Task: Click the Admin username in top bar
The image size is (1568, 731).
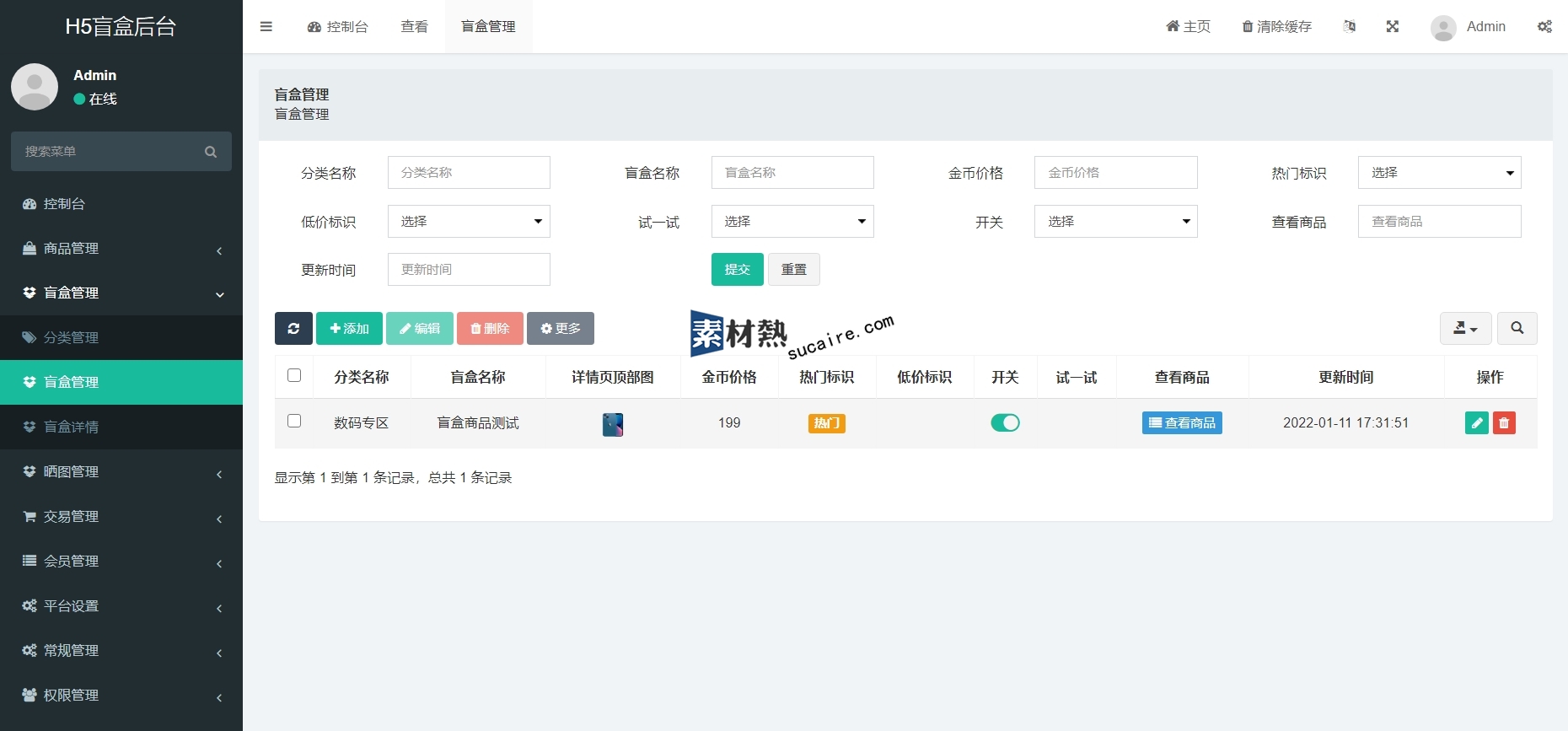Action: point(1485,26)
